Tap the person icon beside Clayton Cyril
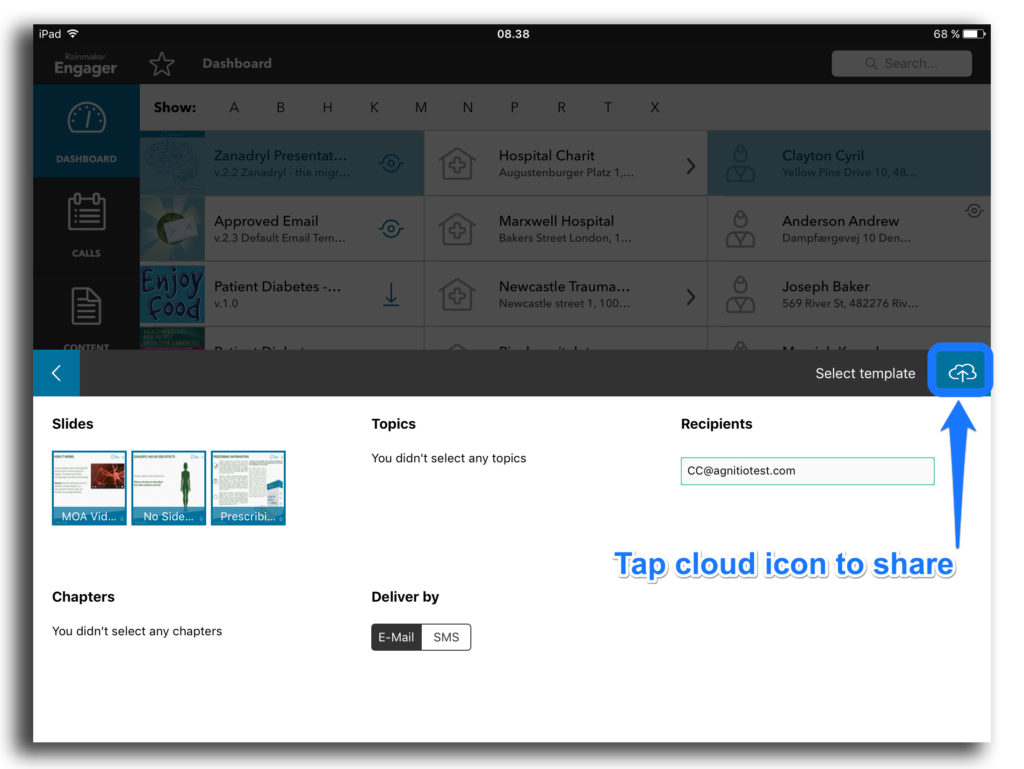The height and width of the screenshot is (769, 1024). (741, 163)
